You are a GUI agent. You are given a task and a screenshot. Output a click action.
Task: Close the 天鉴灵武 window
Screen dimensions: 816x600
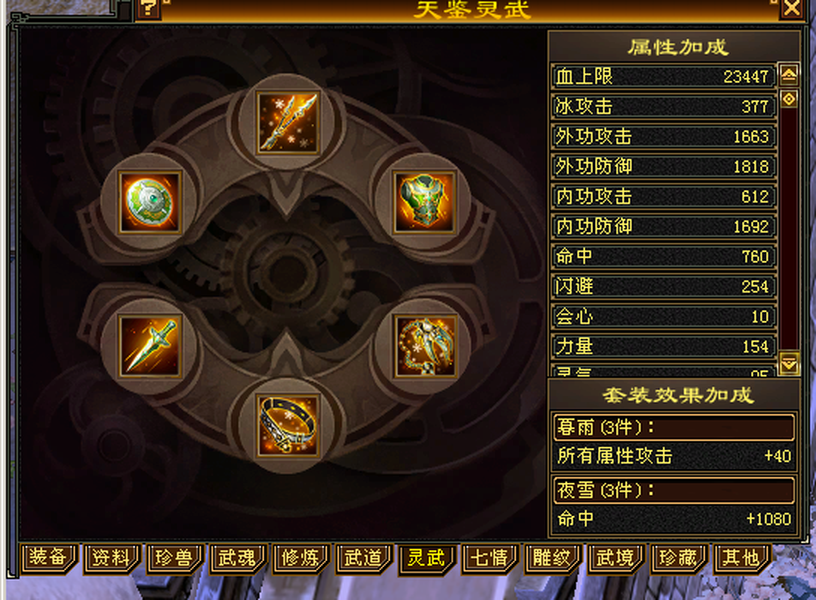(792, 9)
